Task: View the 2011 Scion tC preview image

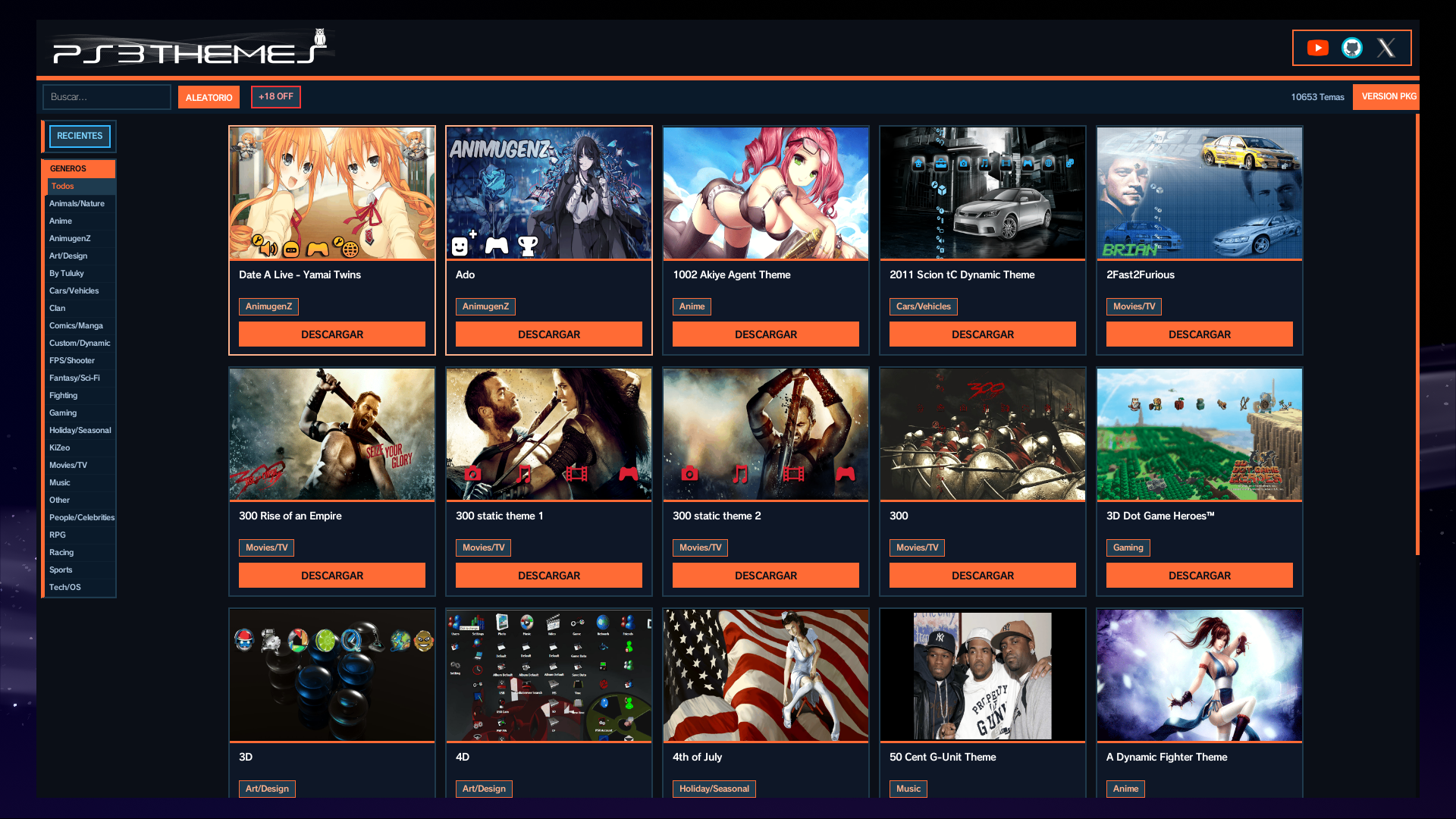Action: pos(983,193)
